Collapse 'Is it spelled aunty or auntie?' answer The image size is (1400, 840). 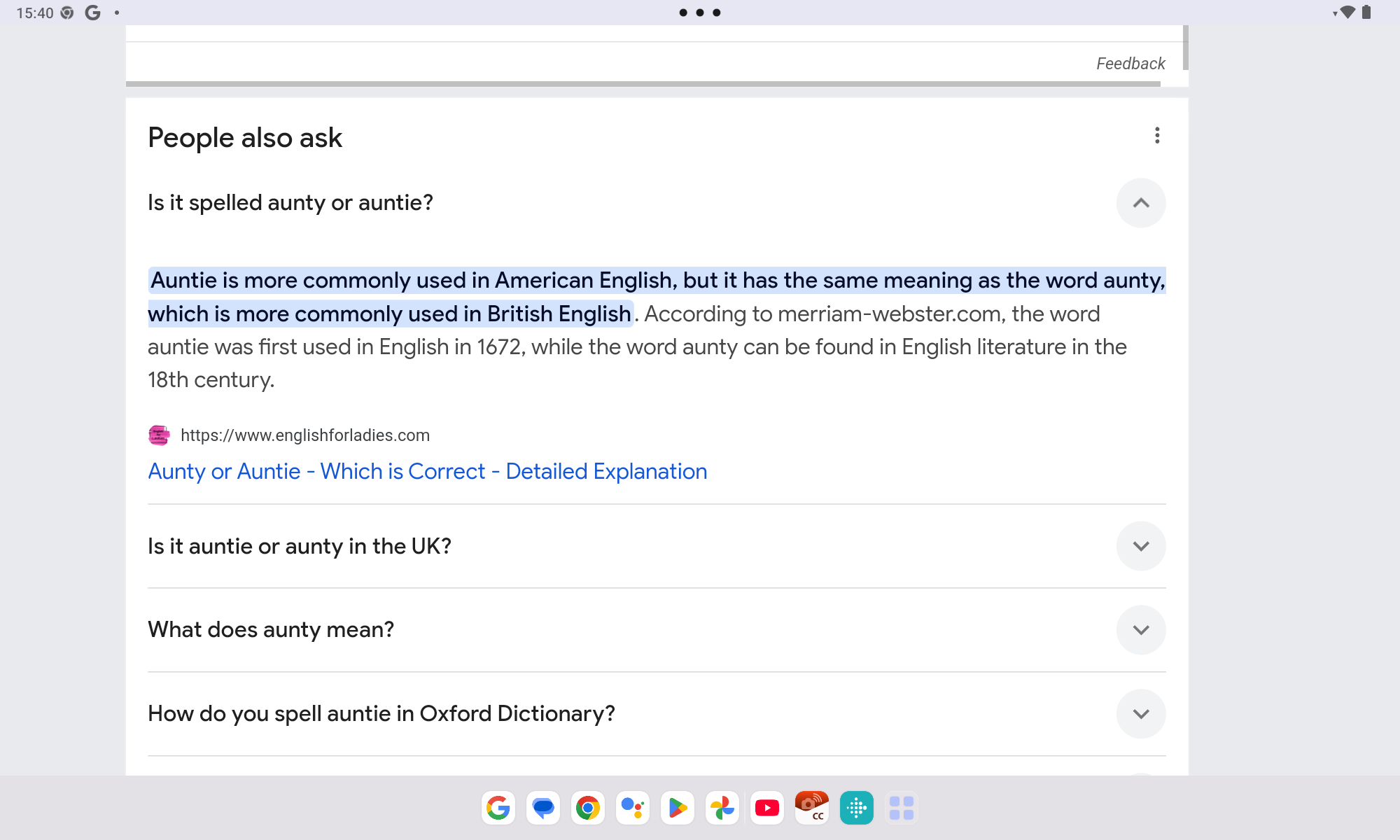click(1141, 203)
